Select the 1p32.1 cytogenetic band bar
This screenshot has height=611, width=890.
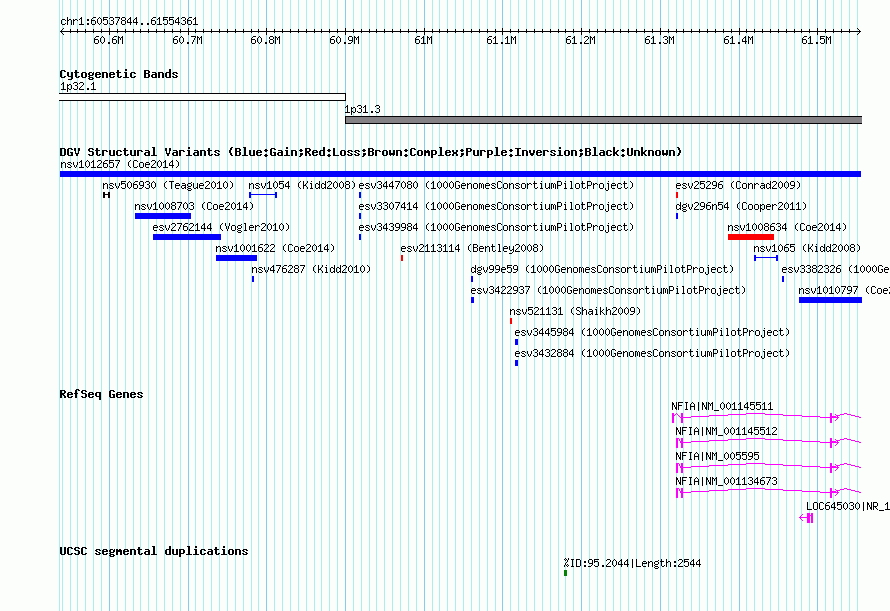[x=202, y=97]
